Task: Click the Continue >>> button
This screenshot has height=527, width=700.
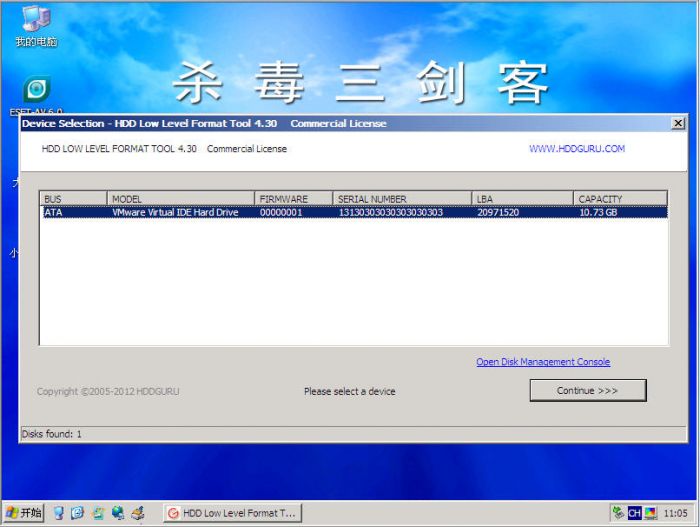Action: pyautogui.click(x=588, y=391)
